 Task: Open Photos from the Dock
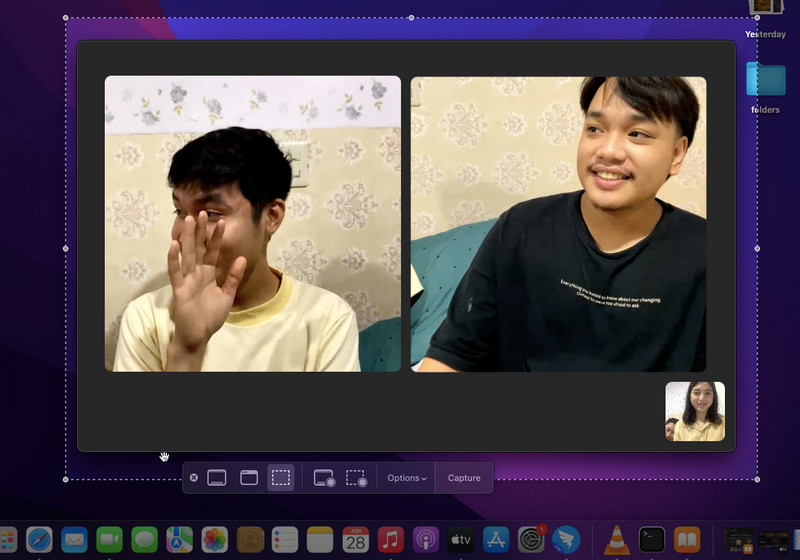pyautogui.click(x=215, y=540)
